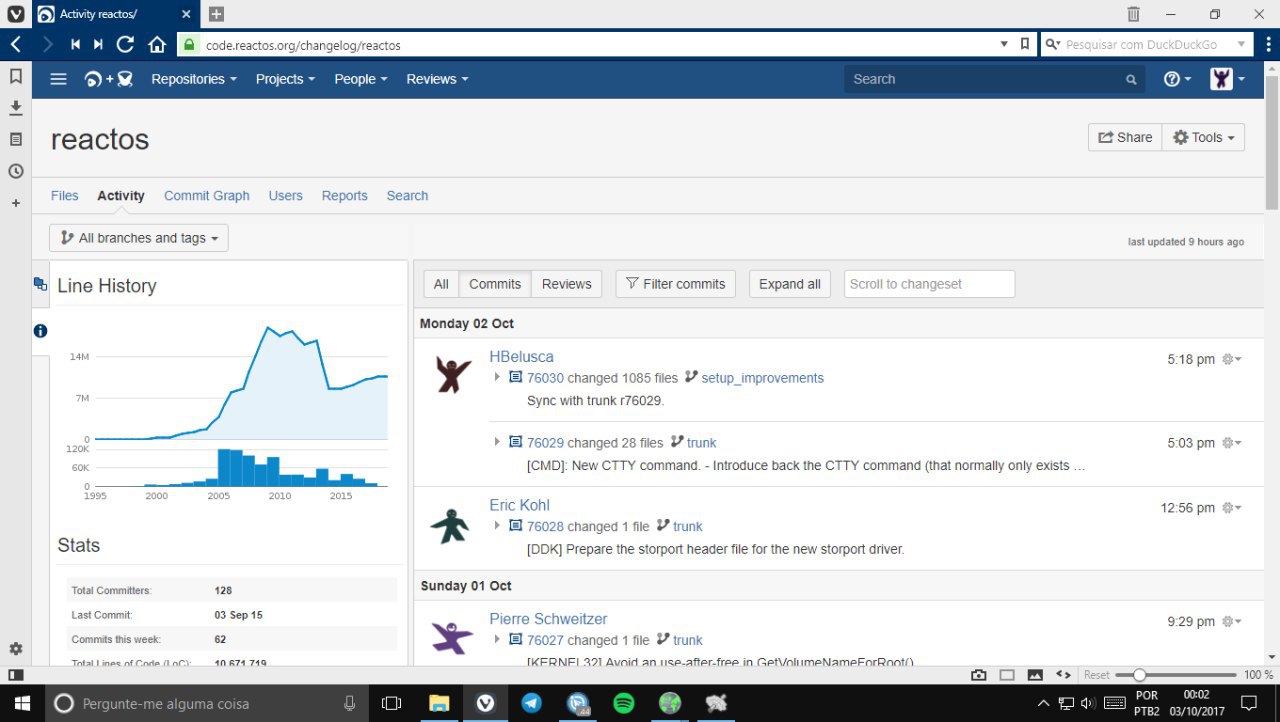
Task: Toggle the side panel visibility
Action: [16, 675]
